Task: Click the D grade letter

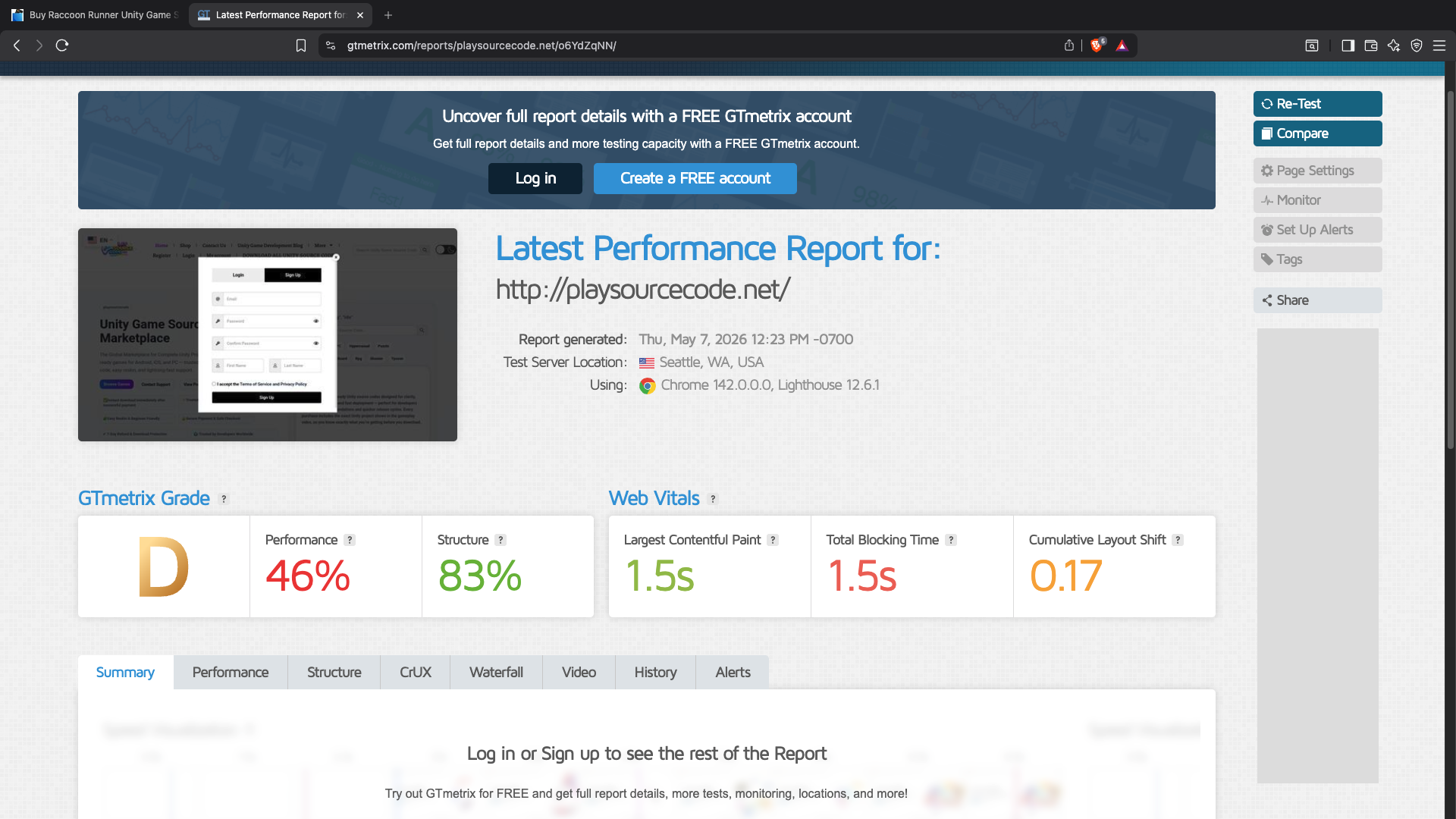Action: tap(163, 567)
